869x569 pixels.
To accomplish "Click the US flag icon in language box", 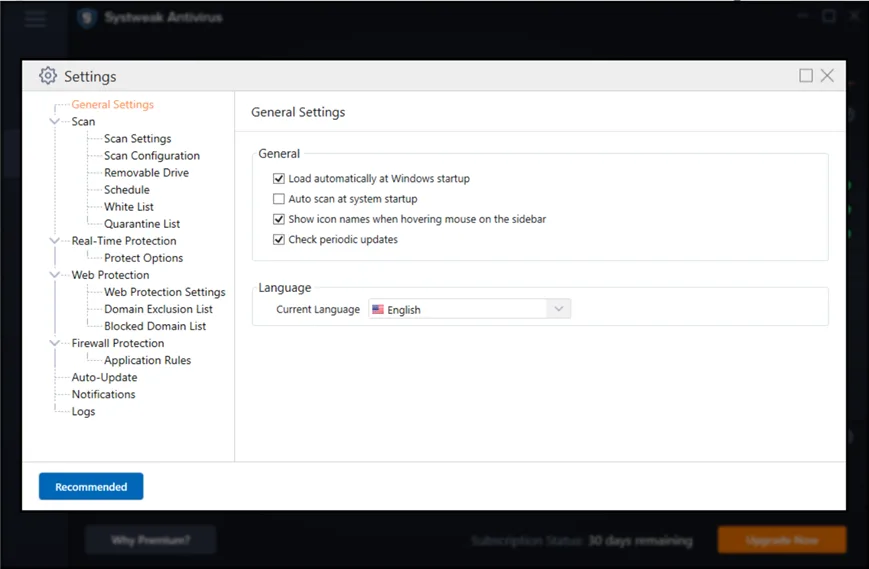I will pos(378,309).
